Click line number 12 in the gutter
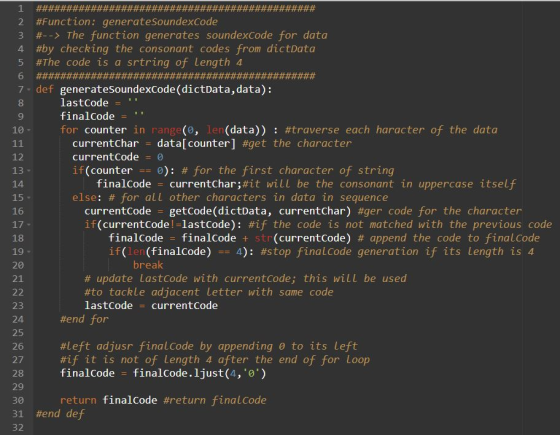The width and height of the screenshot is (560, 435). (18, 157)
